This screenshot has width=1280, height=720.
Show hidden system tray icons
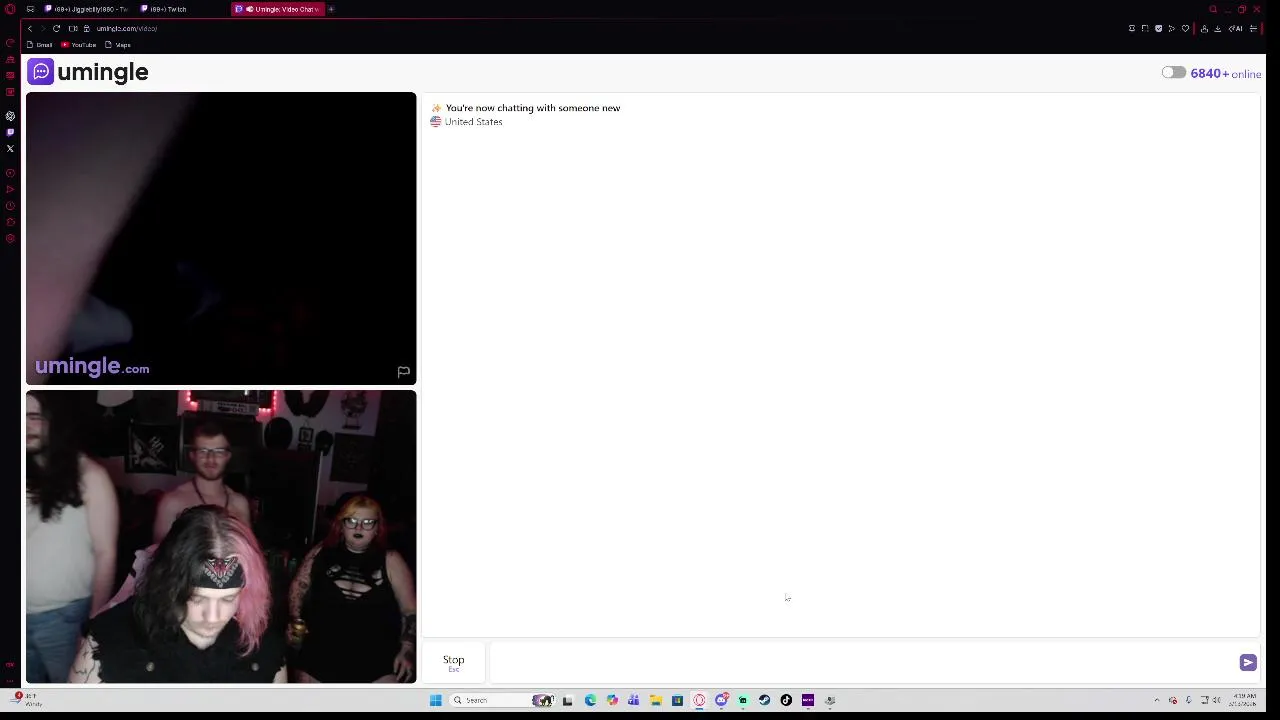click(x=1157, y=700)
